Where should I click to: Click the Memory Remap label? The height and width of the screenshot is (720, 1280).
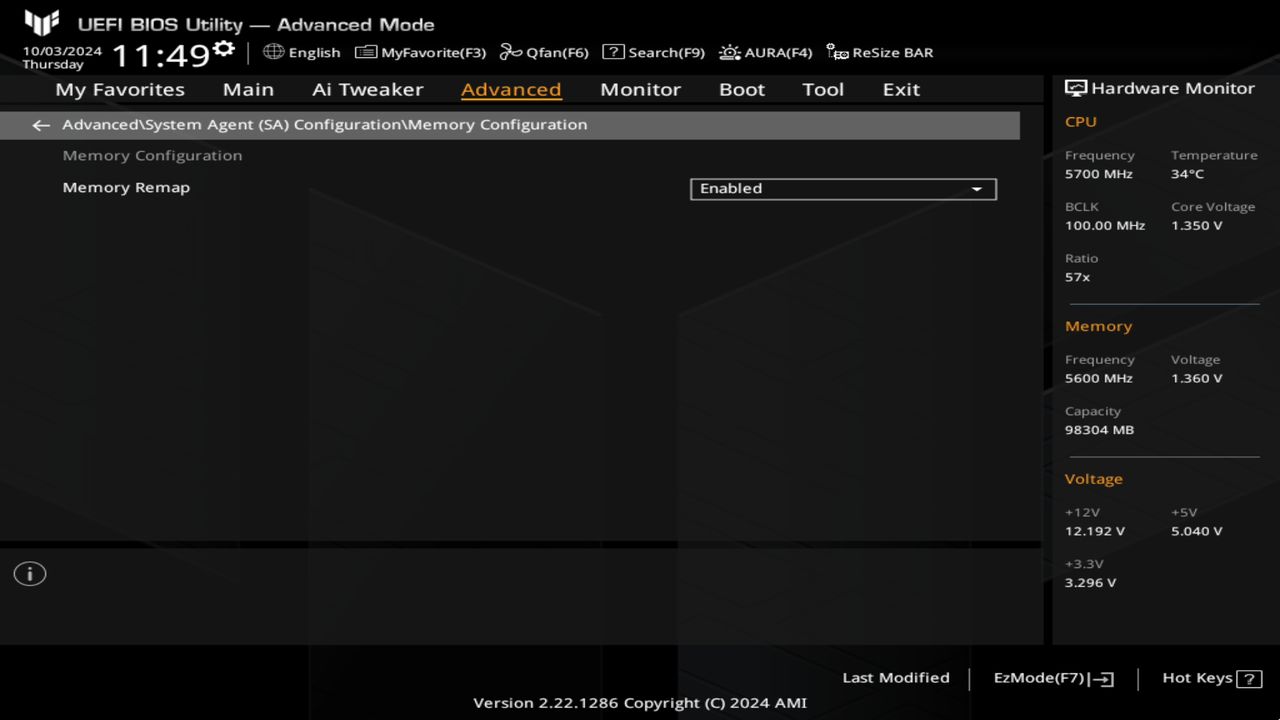pos(126,187)
